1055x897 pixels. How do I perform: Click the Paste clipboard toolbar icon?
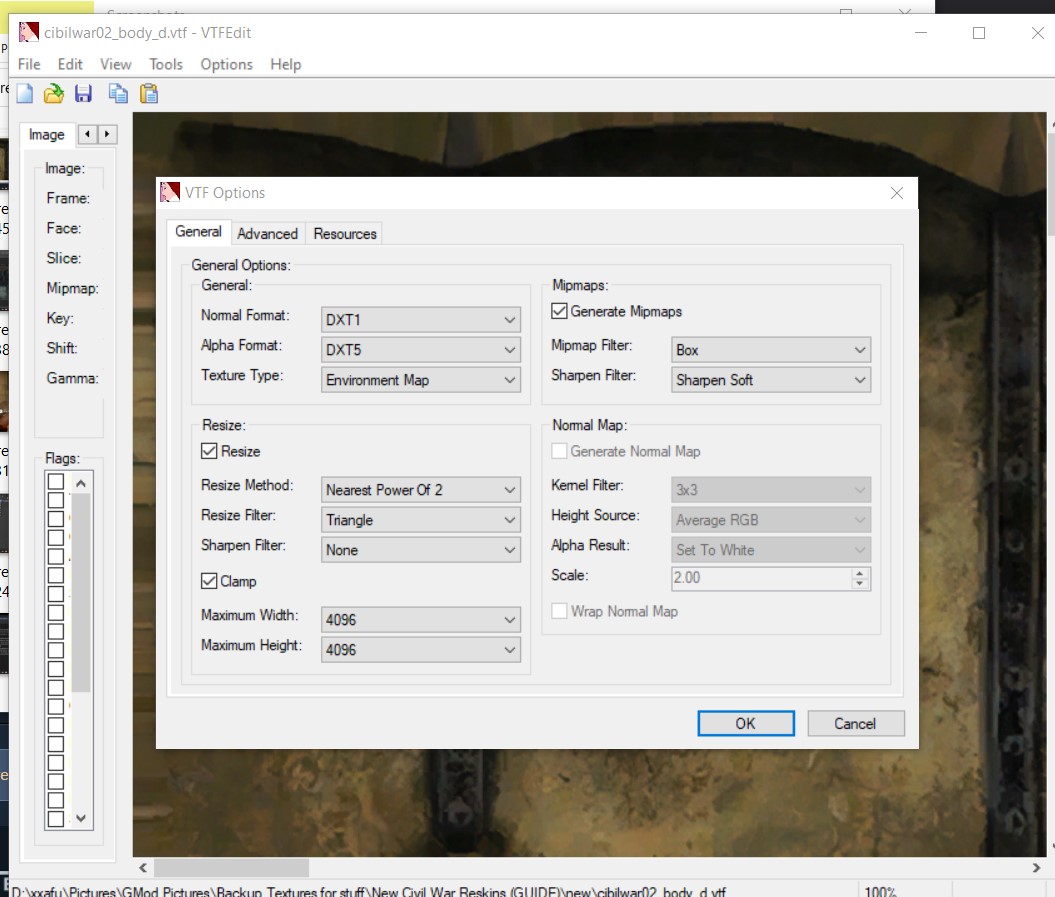click(149, 94)
